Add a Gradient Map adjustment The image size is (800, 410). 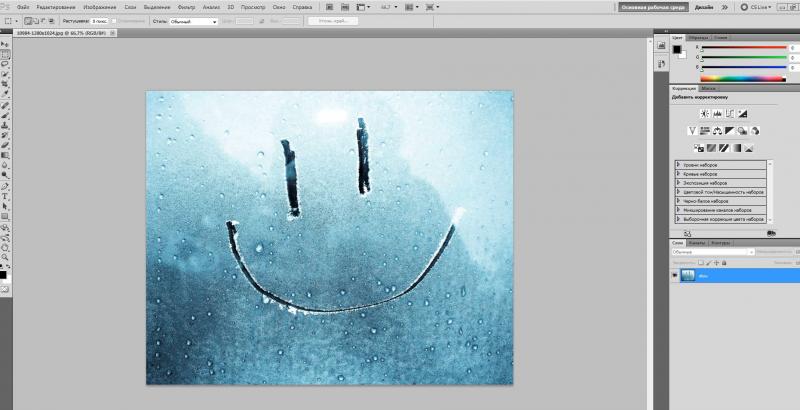click(736, 148)
